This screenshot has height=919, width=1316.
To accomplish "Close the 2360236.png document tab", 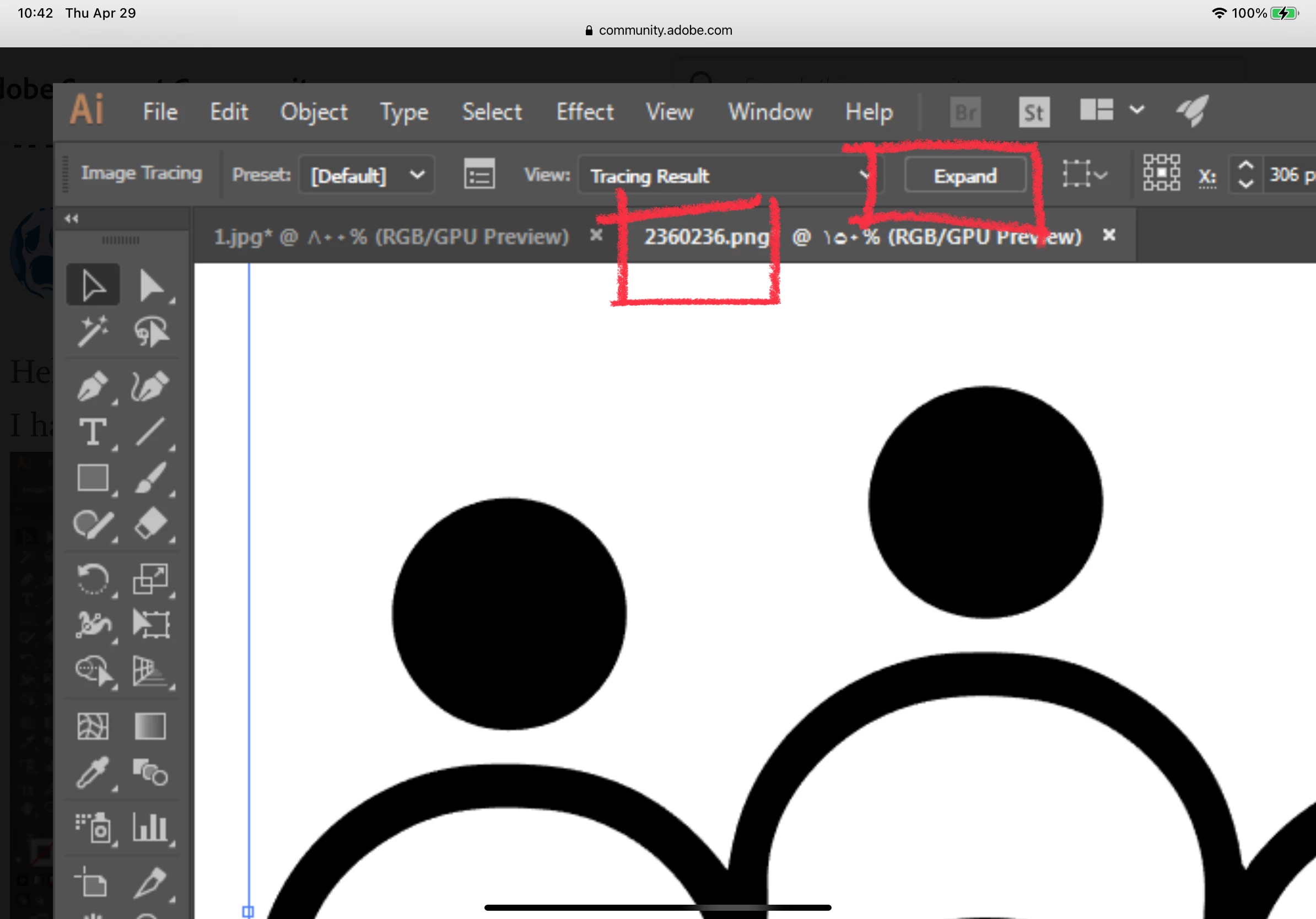I will point(1109,235).
